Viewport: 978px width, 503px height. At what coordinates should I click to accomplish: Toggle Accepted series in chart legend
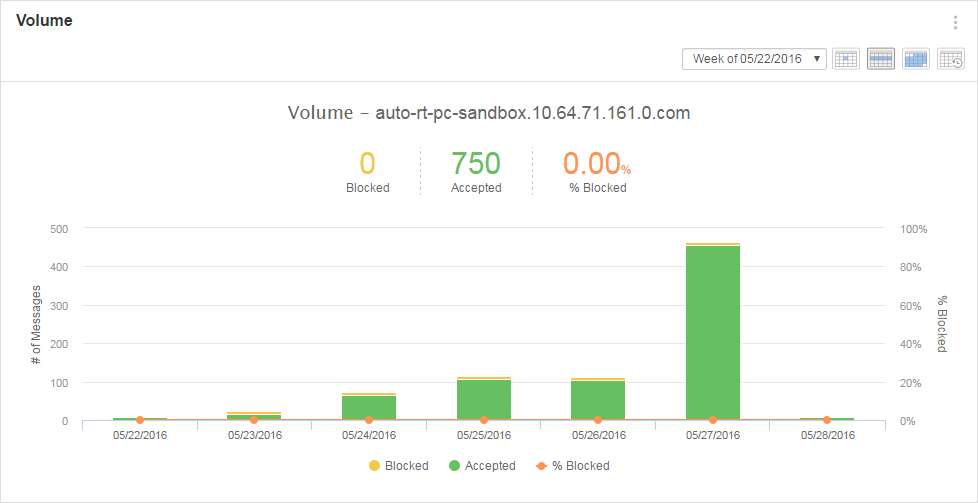point(482,466)
